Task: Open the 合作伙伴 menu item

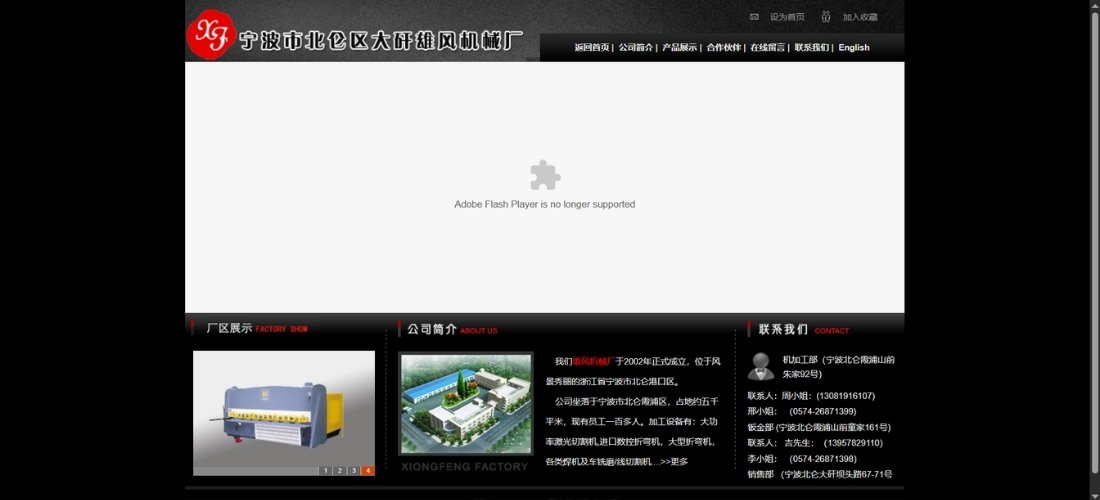Action: [x=724, y=48]
